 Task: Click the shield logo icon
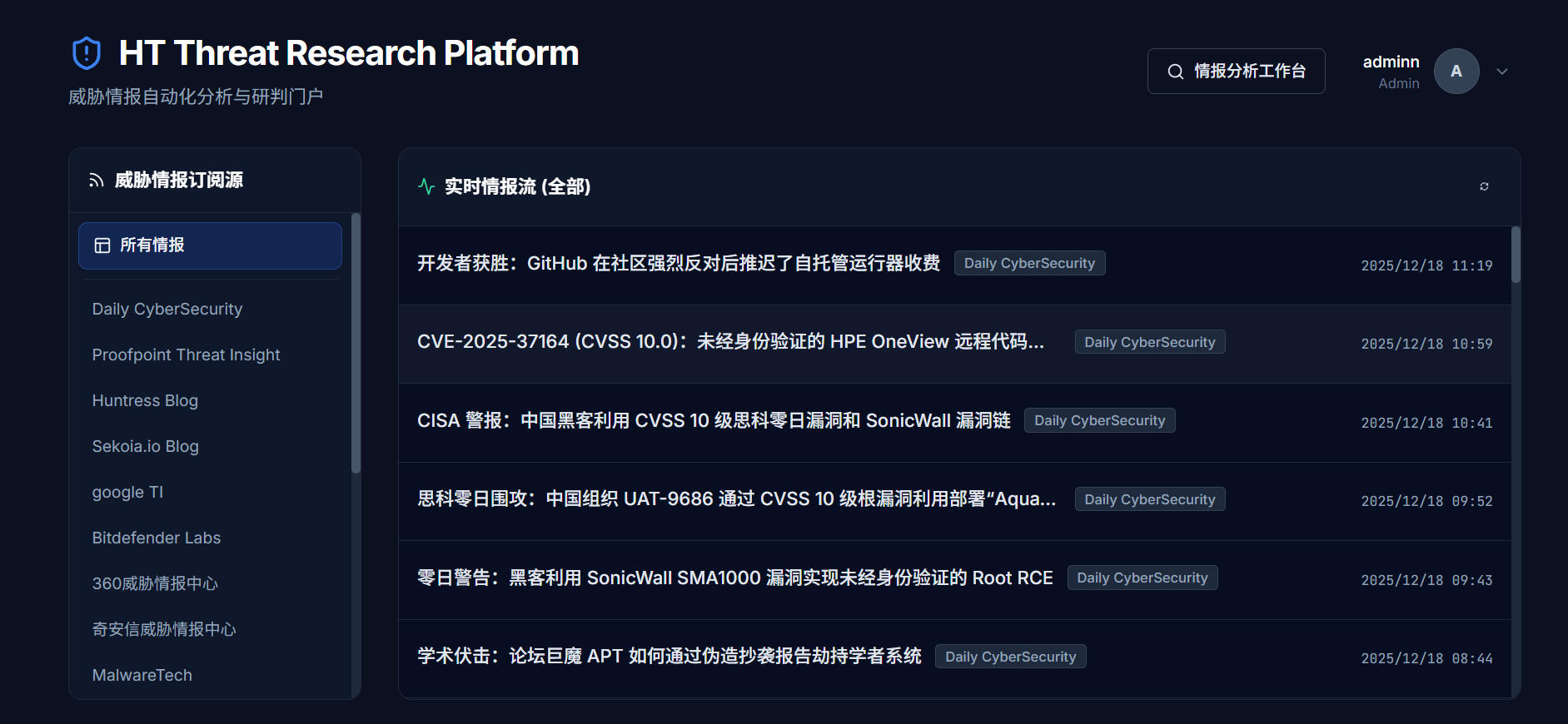click(x=87, y=53)
